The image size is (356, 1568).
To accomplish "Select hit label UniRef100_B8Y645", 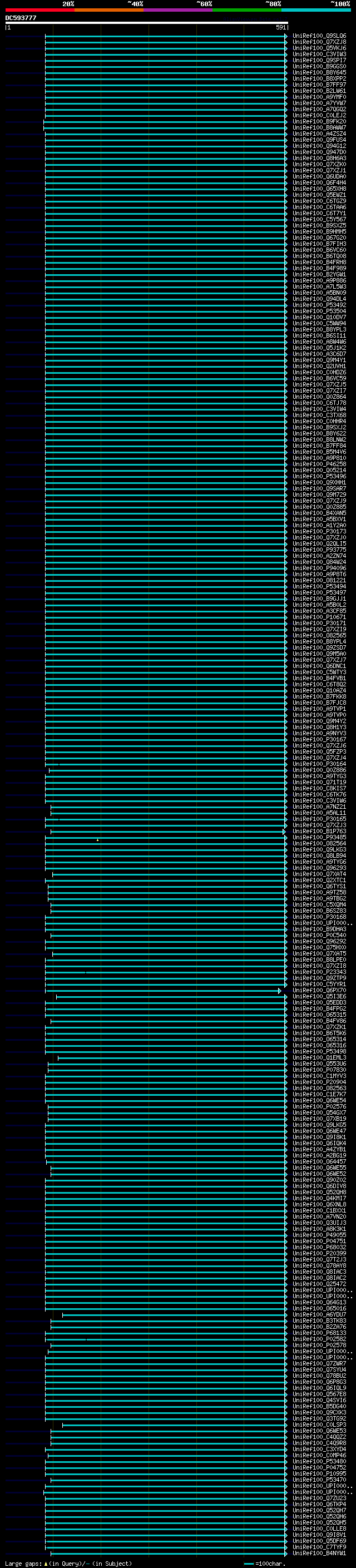I will pyautogui.click(x=319, y=72).
